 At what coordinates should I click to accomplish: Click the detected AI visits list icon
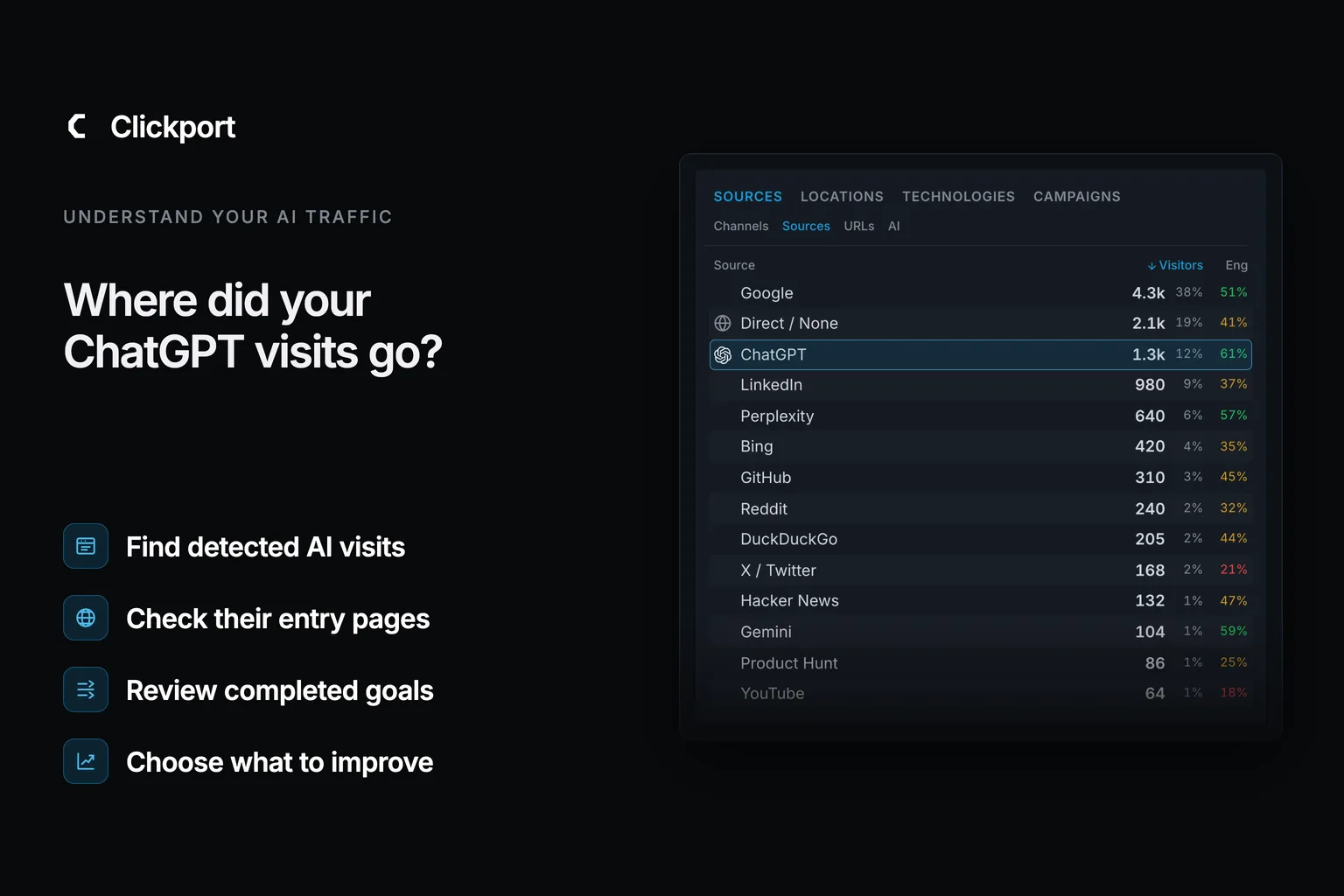click(x=86, y=546)
